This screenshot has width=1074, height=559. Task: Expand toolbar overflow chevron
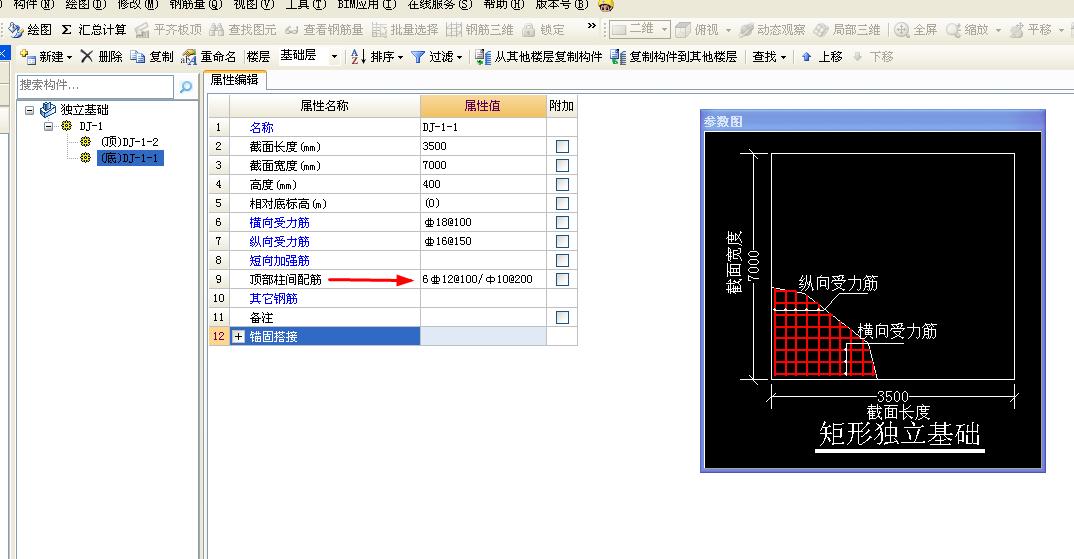[x=592, y=26]
